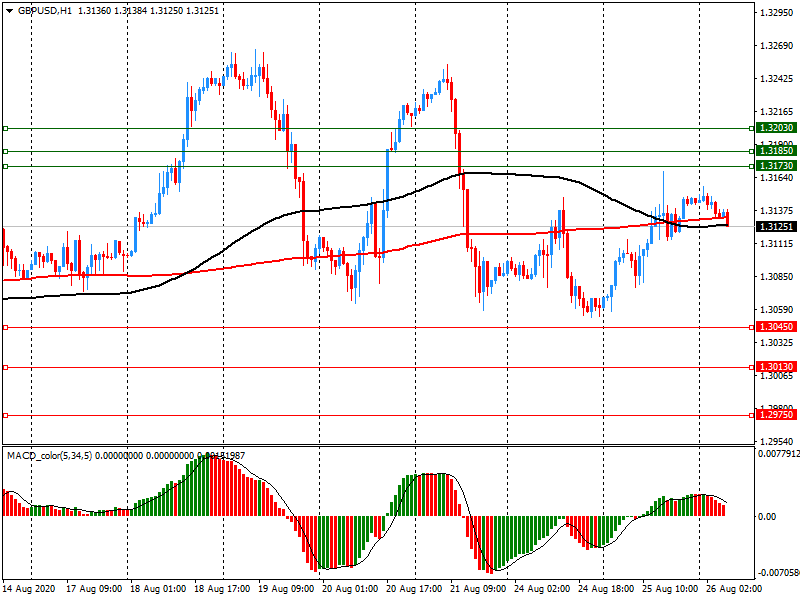800x600 pixels.
Task: Click the MACD 0.00 zero scale value
Action: tap(767, 517)
